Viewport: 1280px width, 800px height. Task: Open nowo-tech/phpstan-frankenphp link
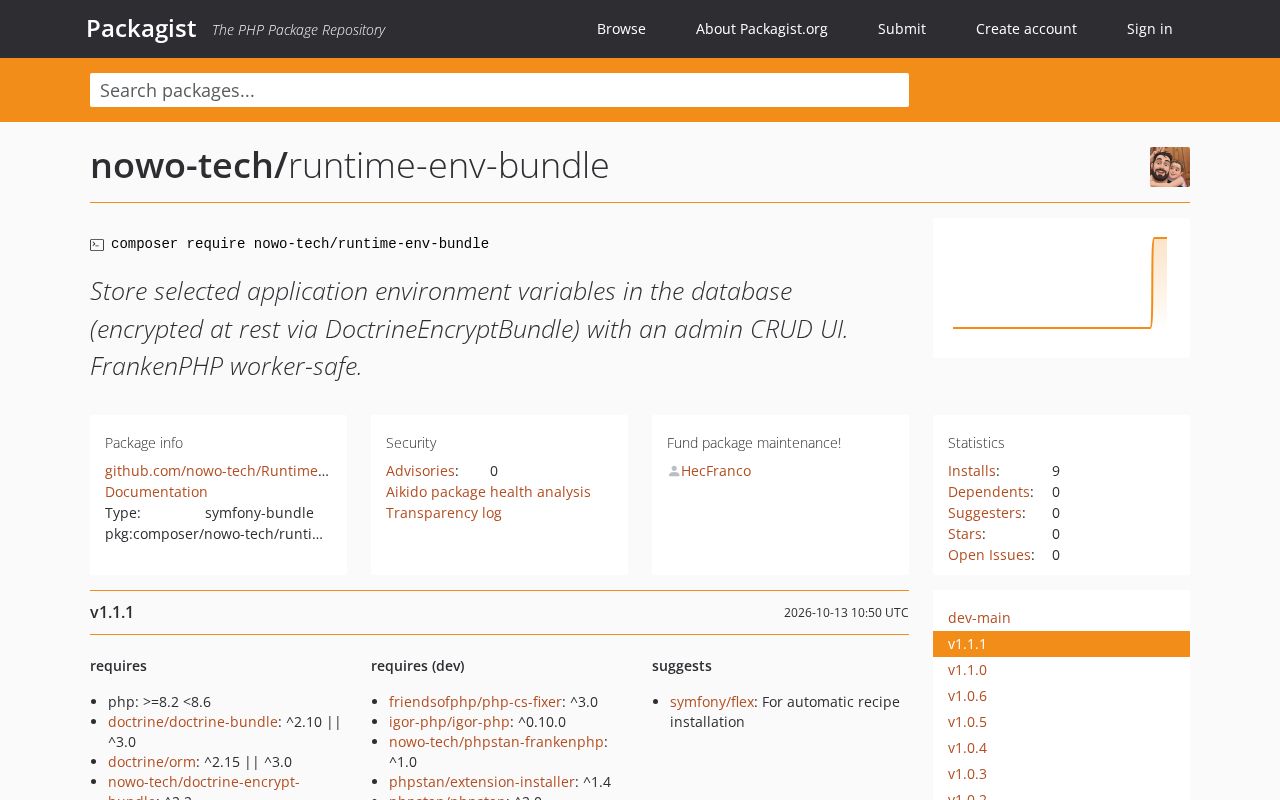[496, 742]
